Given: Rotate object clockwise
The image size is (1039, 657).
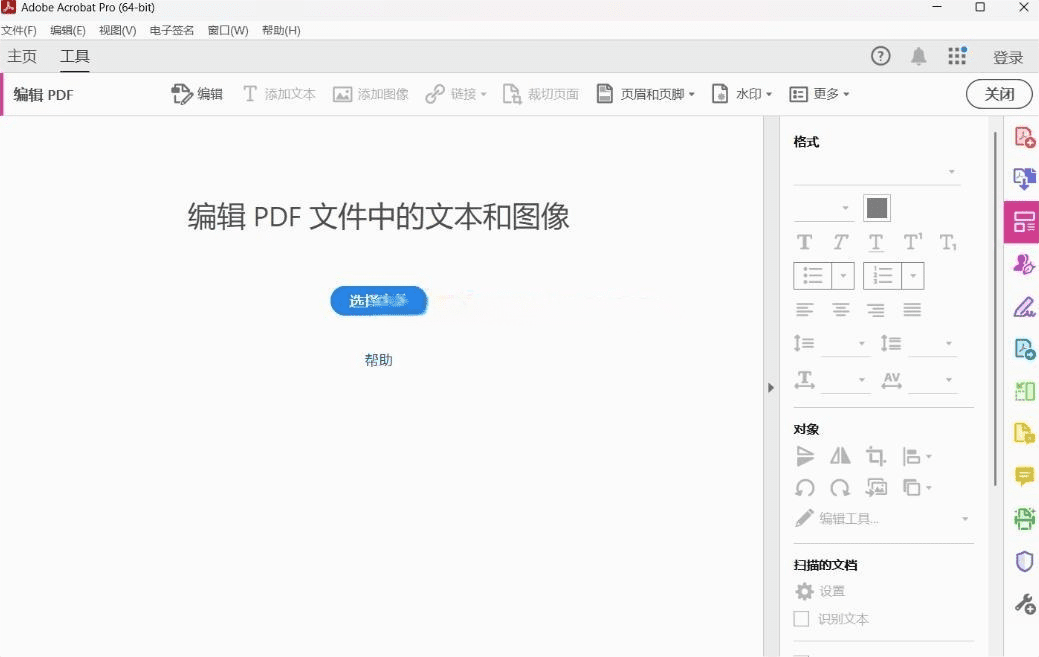Looking at the screenshot, I should [840, 488].
